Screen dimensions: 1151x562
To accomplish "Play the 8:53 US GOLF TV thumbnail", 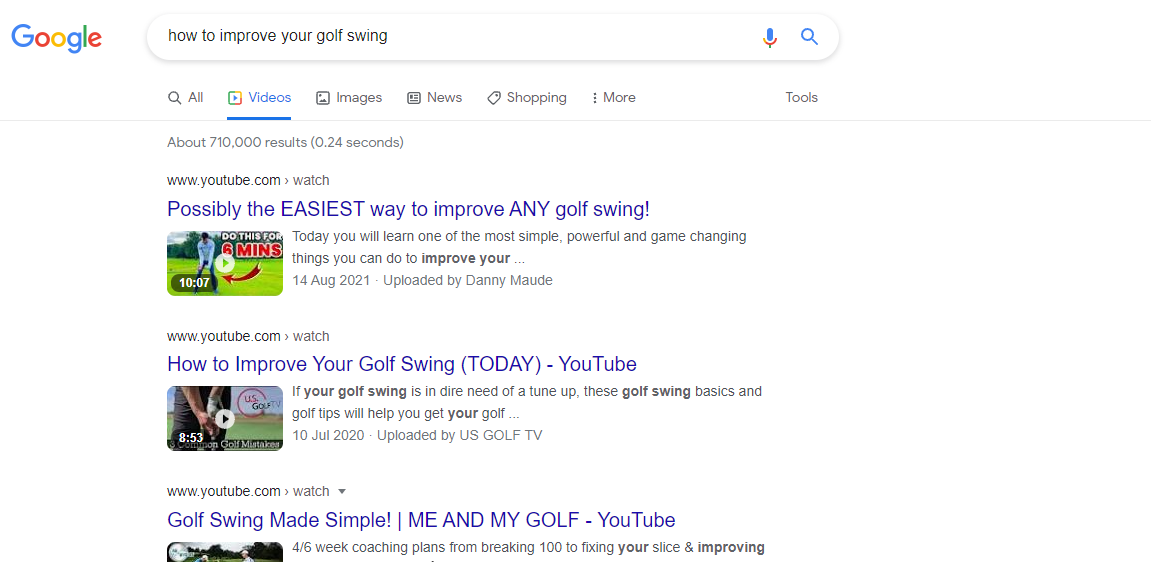I will pyautogui.click(x=225, y=418).
